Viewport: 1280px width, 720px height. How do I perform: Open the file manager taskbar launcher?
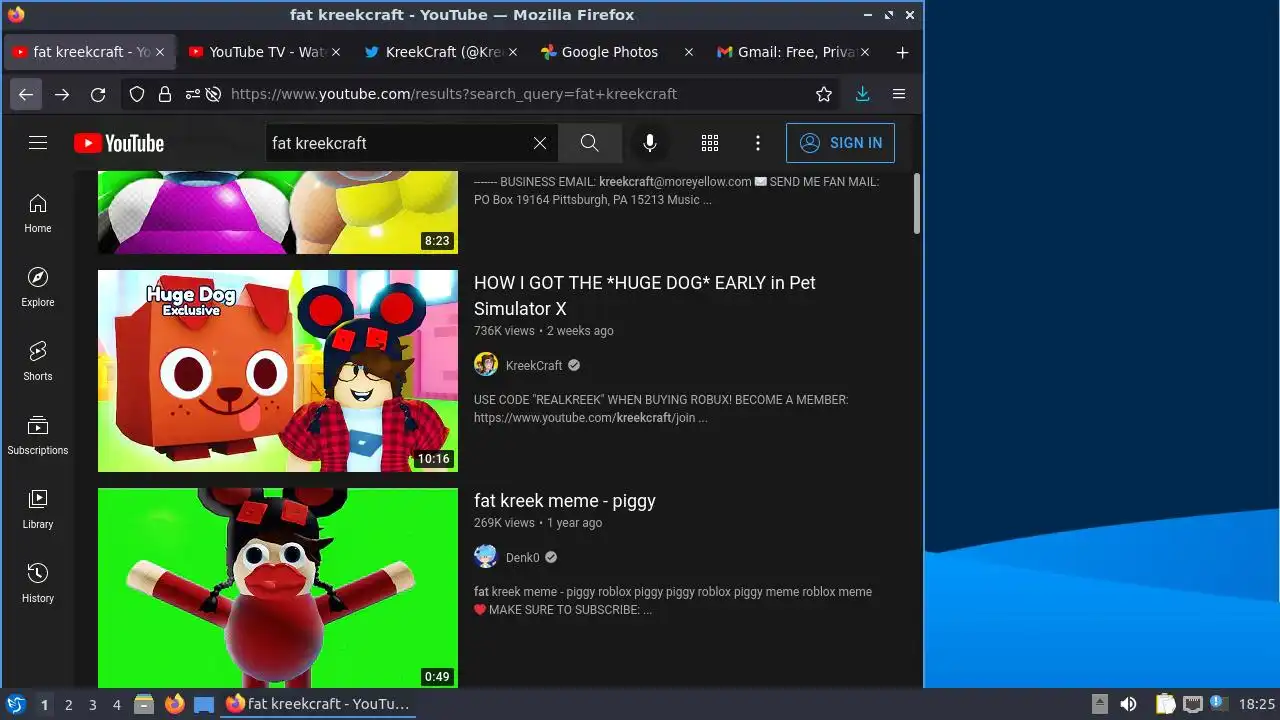point(143,704)
